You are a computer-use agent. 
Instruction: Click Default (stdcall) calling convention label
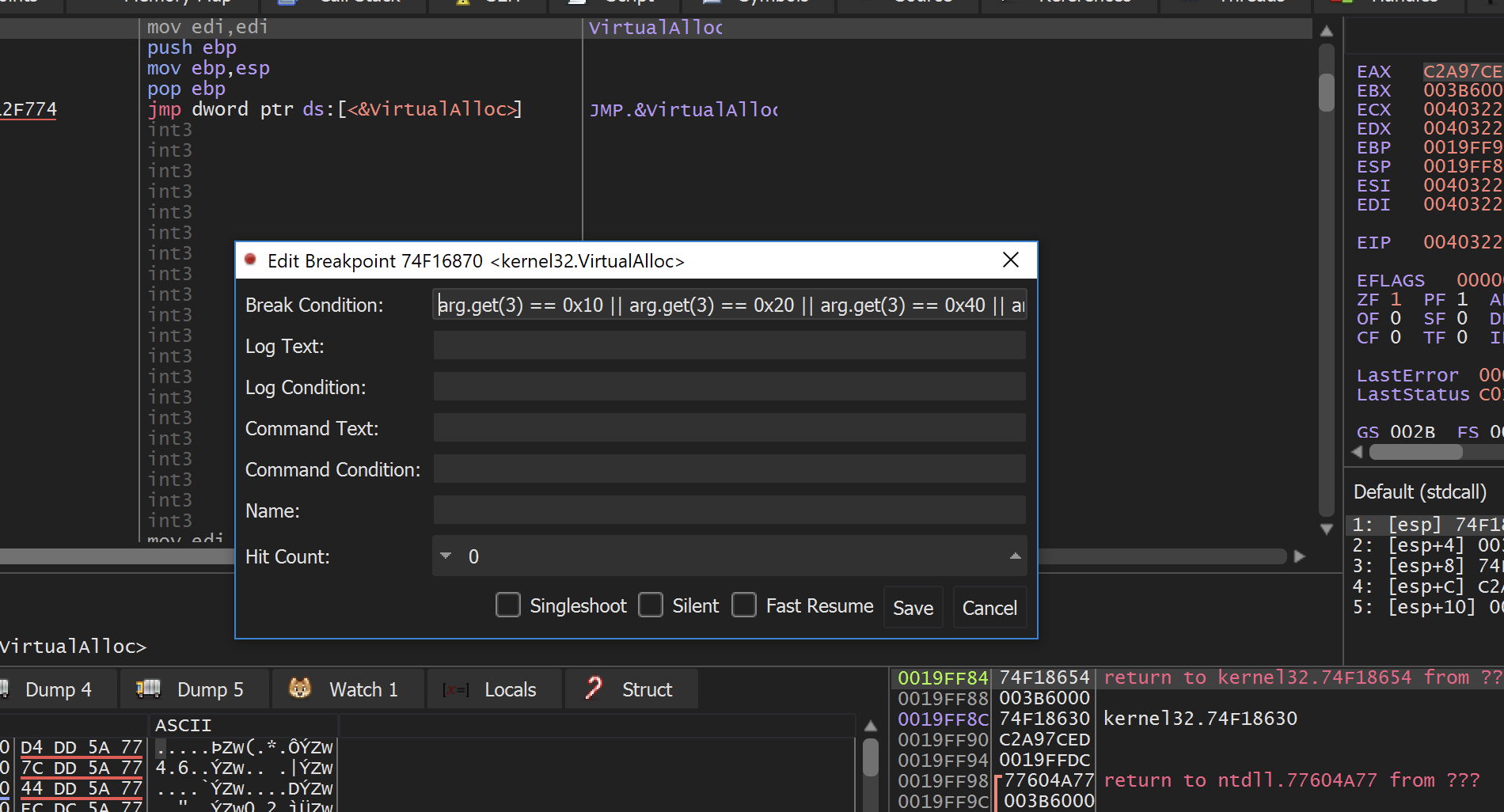pos(1420,491)
